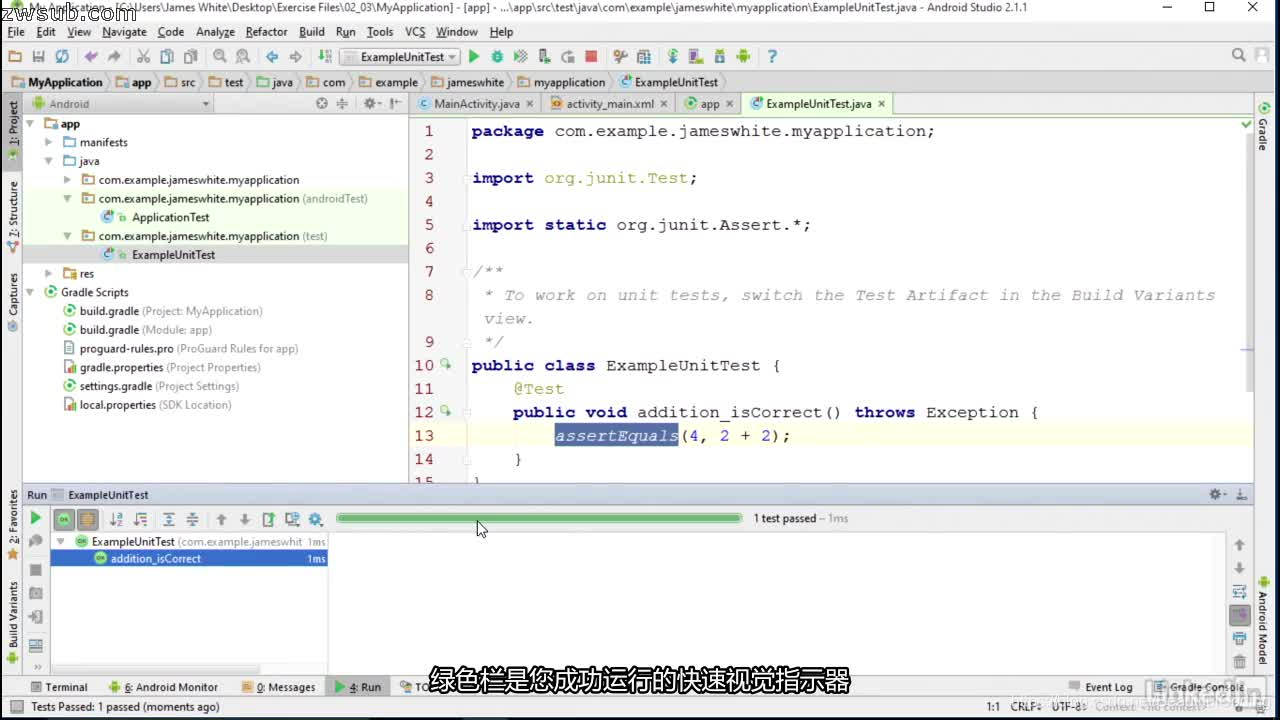Expand the manifests folder
The height and width of the screenshot is (720, 1280).
coord(48,143)
